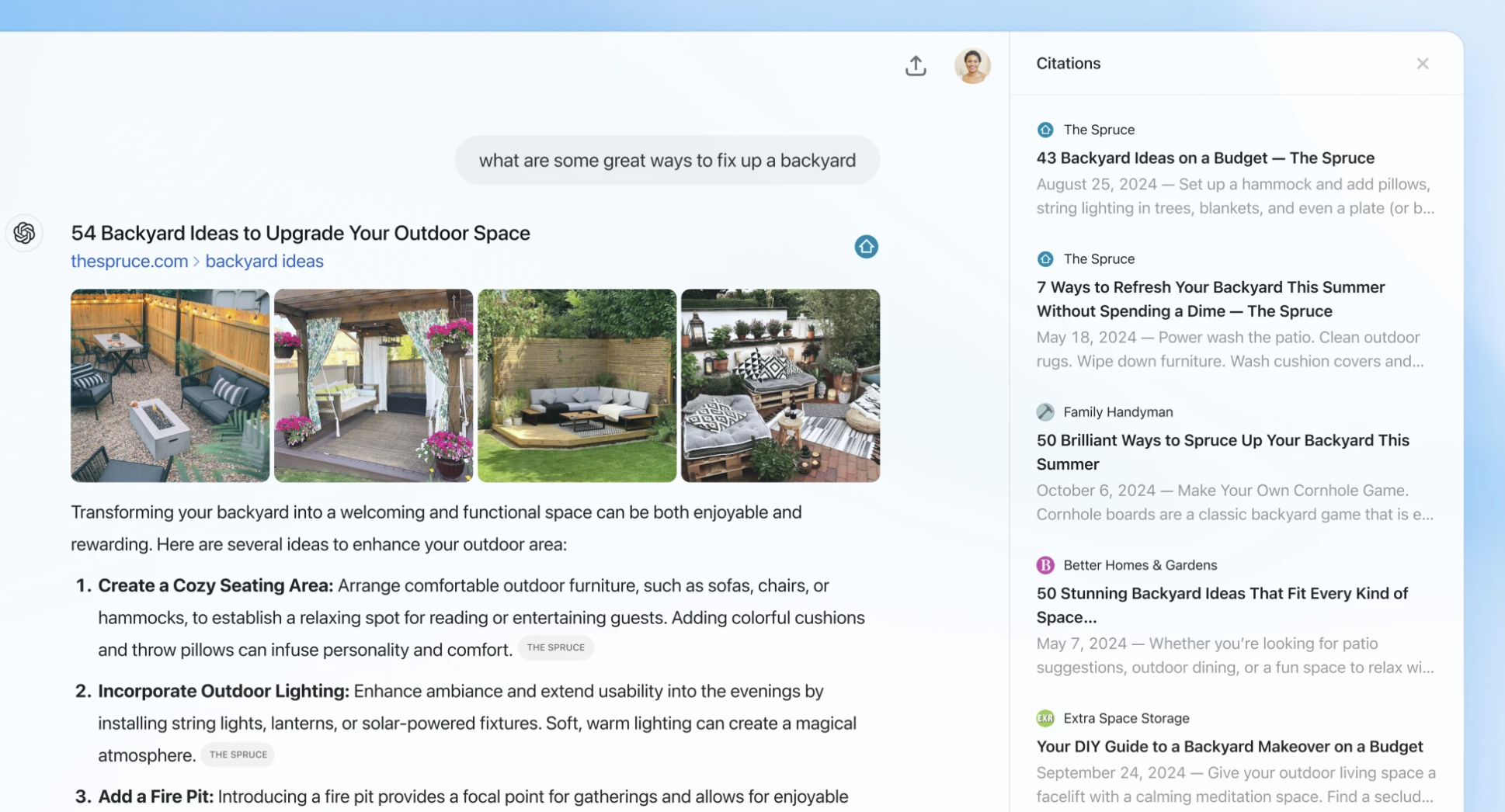This screenshot has width=1505, height=812.
Task: Click the user message about fixing up backyard
Action: [x=667, y=161]
